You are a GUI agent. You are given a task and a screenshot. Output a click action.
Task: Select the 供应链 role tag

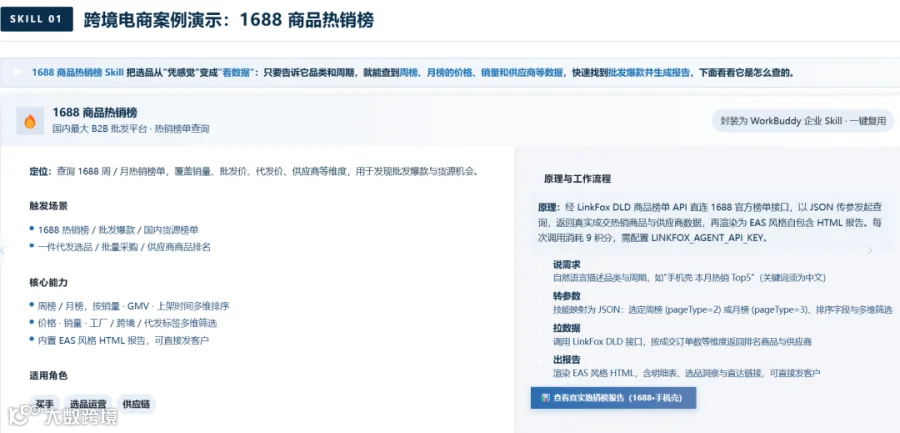point(136,404)
